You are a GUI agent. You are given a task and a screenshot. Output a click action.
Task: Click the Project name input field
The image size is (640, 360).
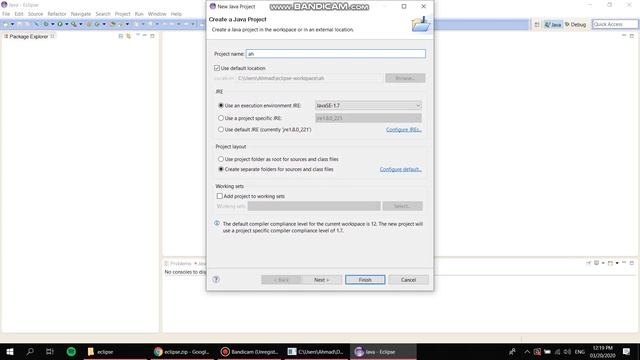[x=336, y=54]
